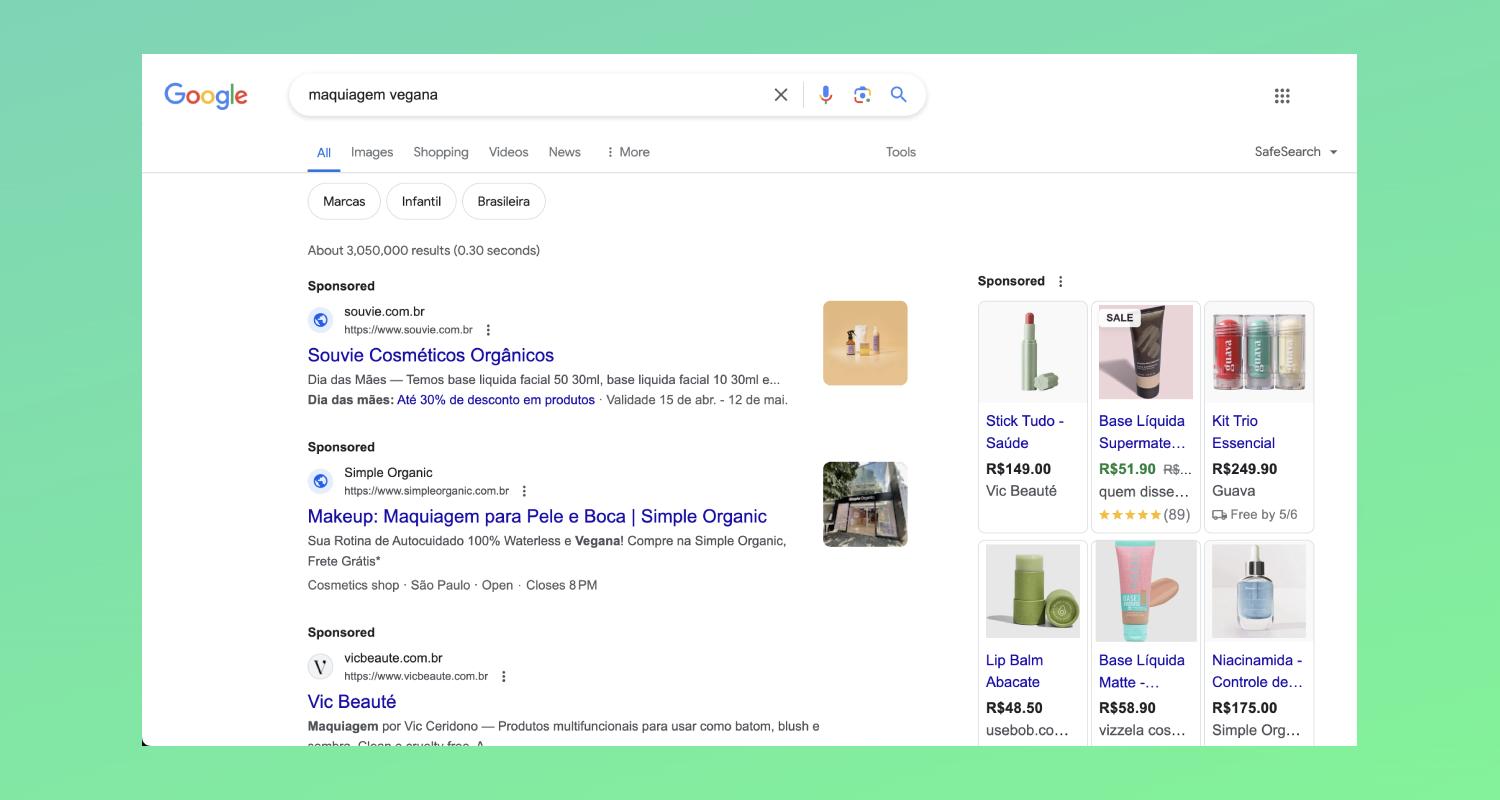
Task: Open three-dot menu beside vicbeaute.com.br URL
Action: click(x=504, y=677)
